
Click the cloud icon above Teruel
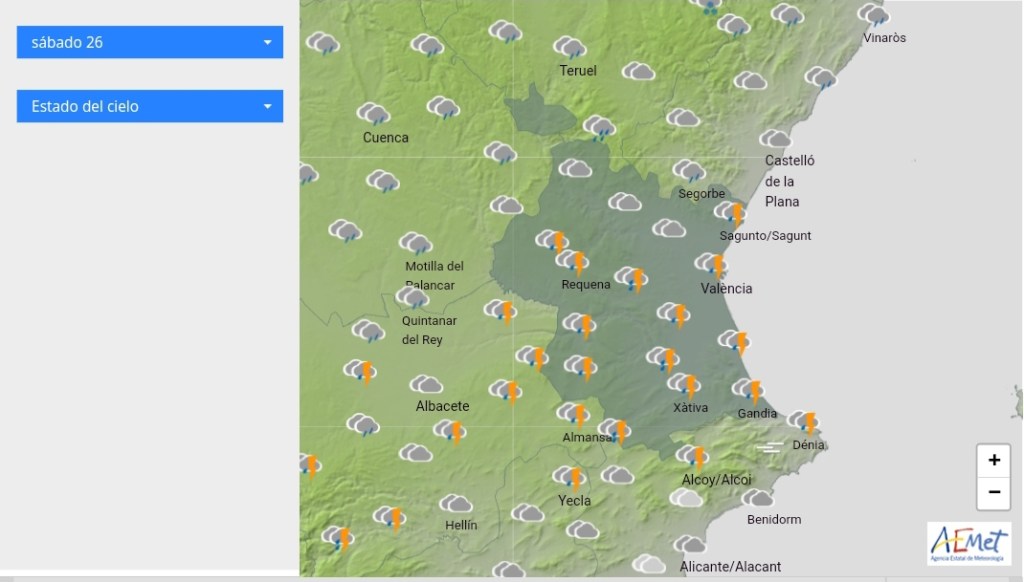[570, 47]
